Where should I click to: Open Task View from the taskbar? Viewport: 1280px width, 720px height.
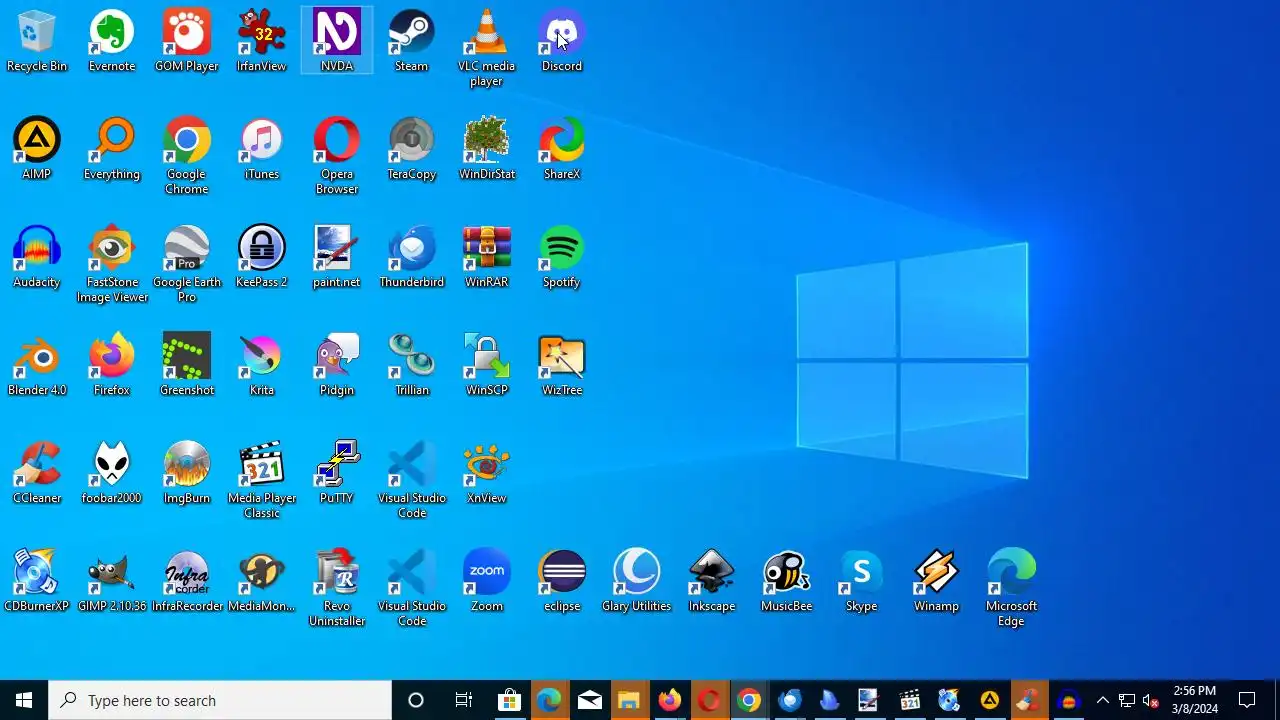pos(463,700)
